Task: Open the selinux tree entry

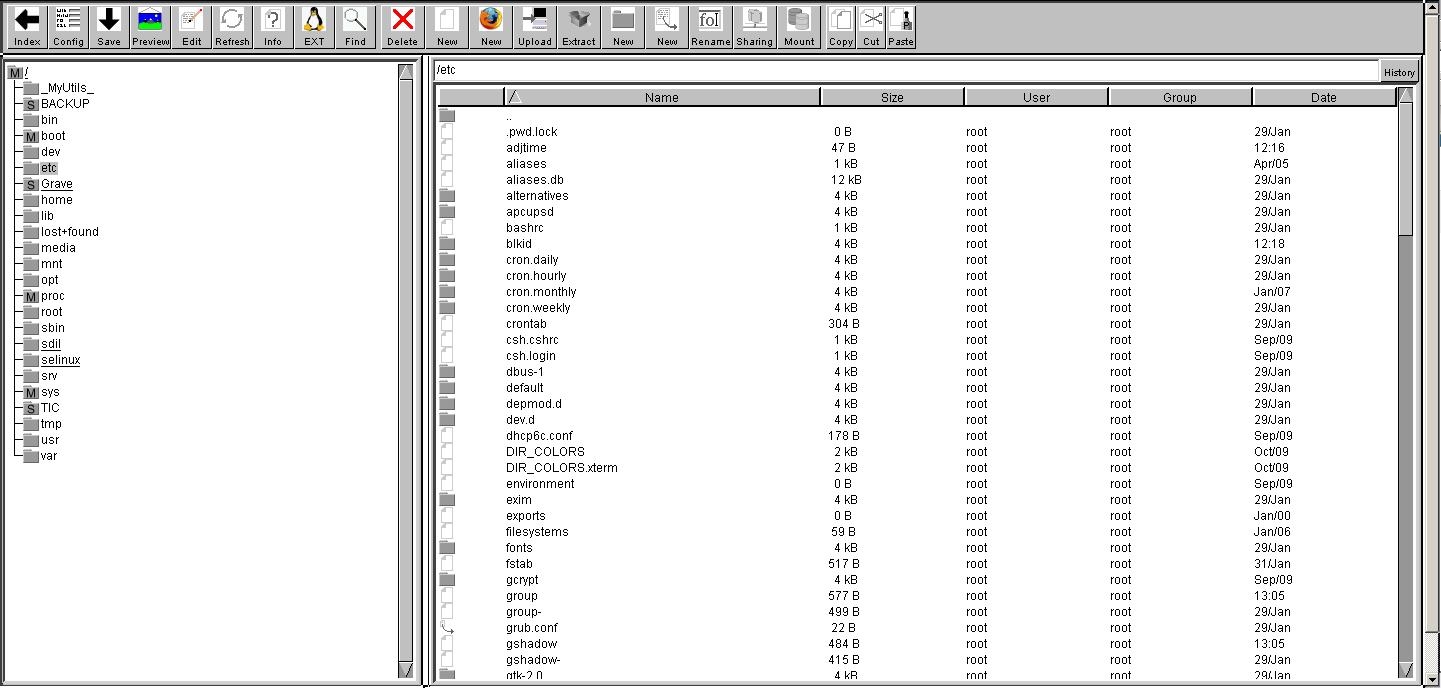Action: 60,360
